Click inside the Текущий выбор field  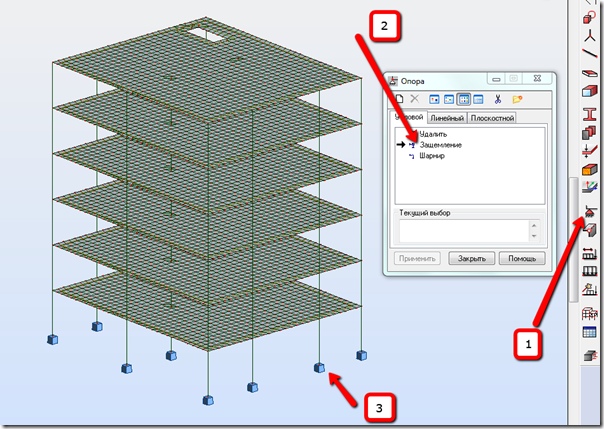[465, 231]
